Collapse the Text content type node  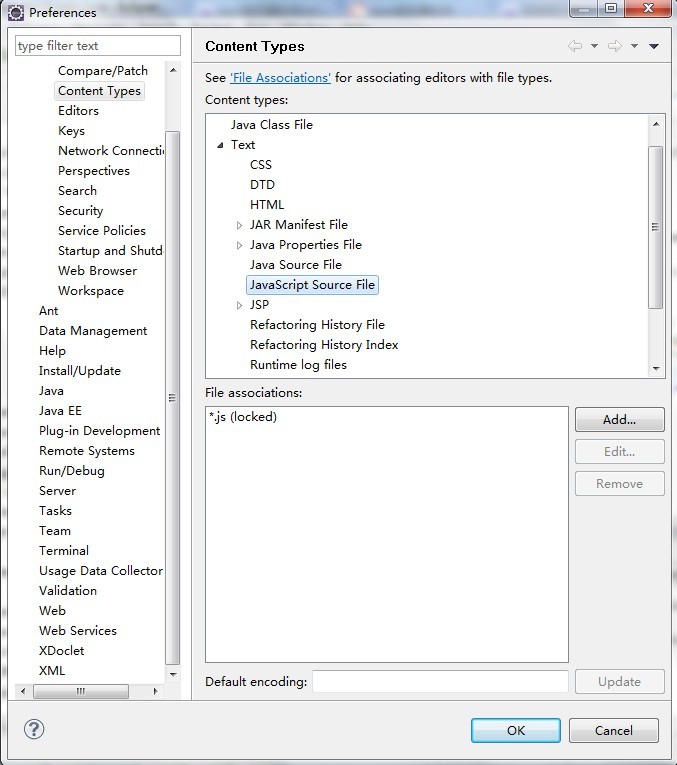point(220,145)
